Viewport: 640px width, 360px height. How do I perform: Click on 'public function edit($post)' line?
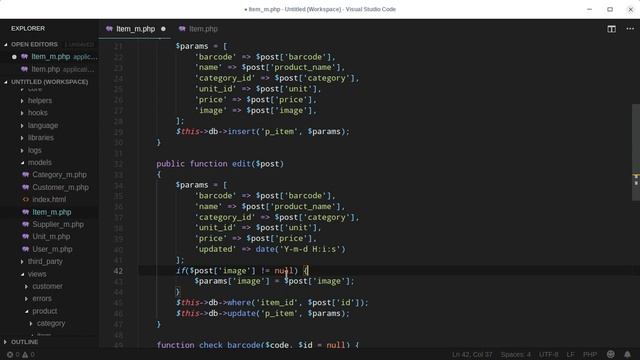(220, 164)
